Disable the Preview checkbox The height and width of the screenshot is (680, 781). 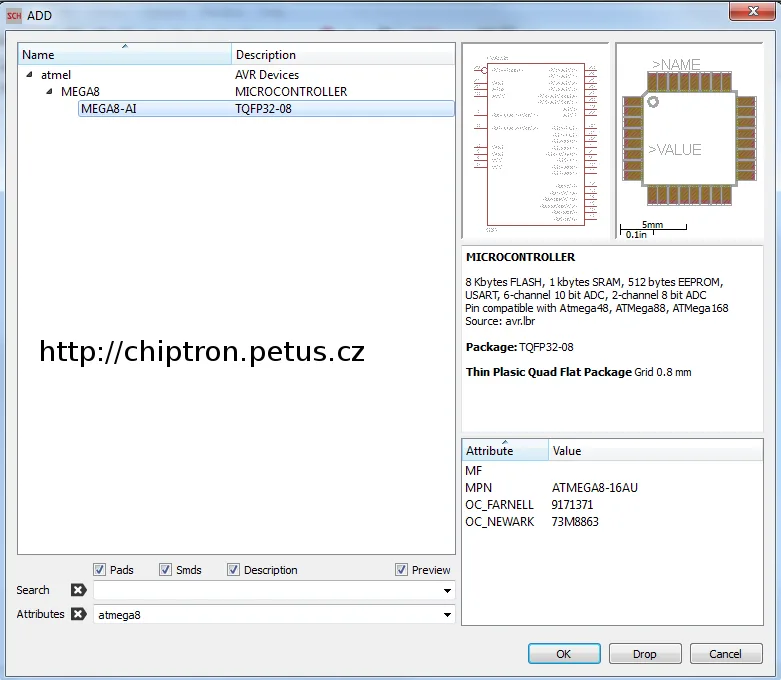(401, 569)
